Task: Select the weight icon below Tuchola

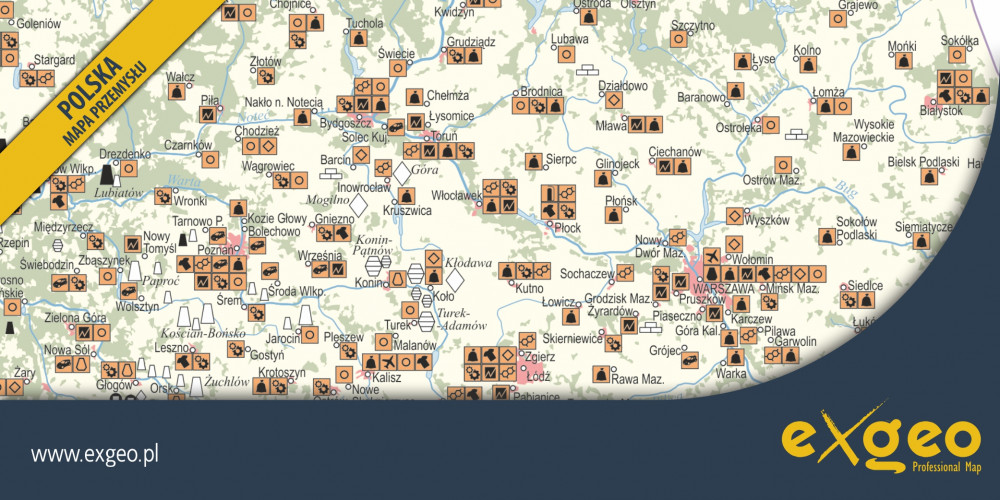Action: (x=358, y=38)
